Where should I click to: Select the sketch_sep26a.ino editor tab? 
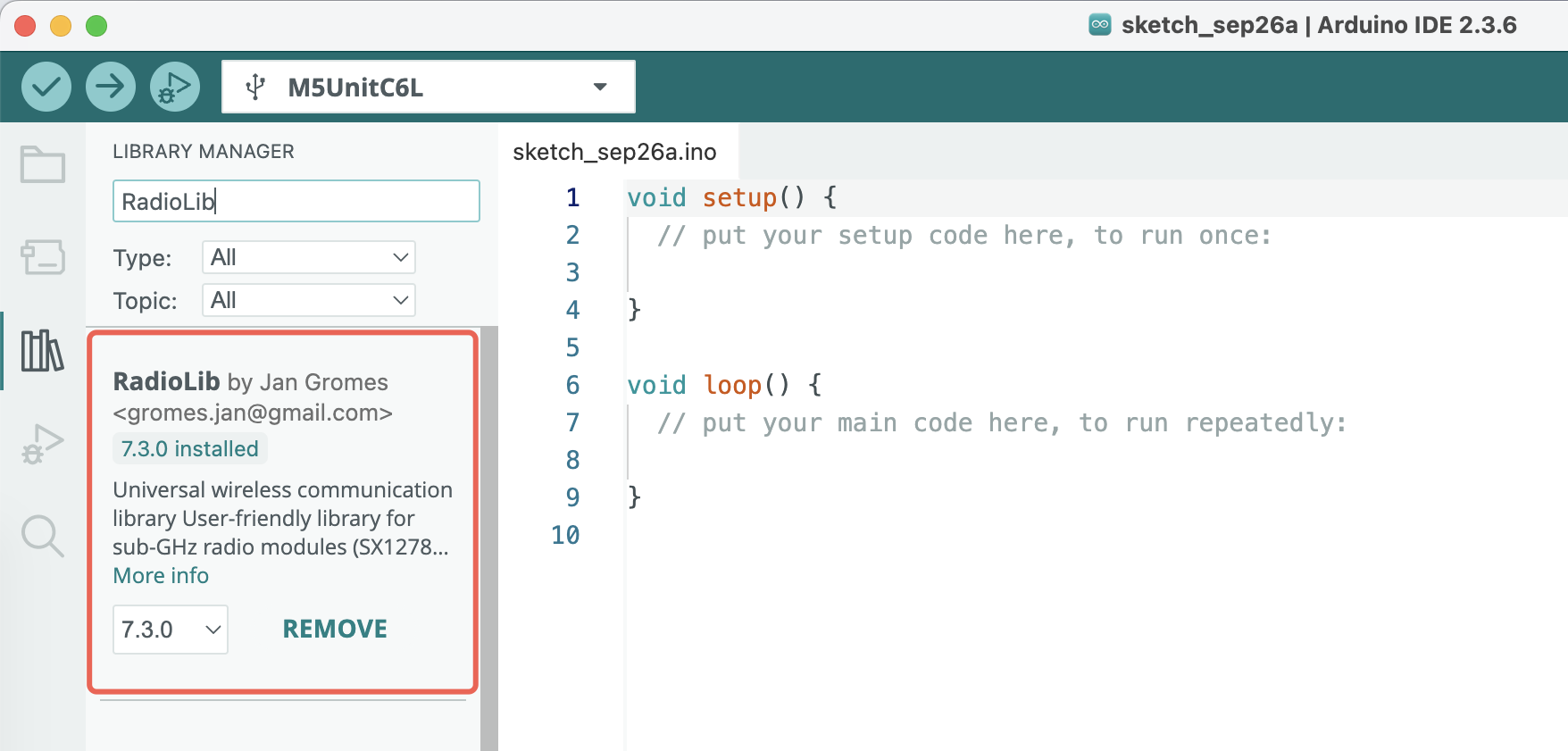[x=614, y=152]
